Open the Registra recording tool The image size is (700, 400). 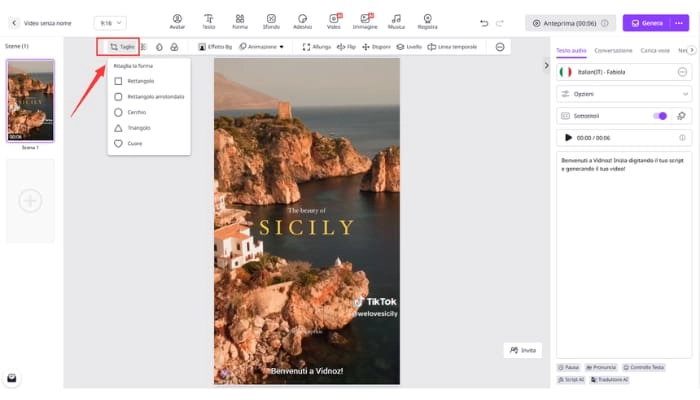pos(427,21)
